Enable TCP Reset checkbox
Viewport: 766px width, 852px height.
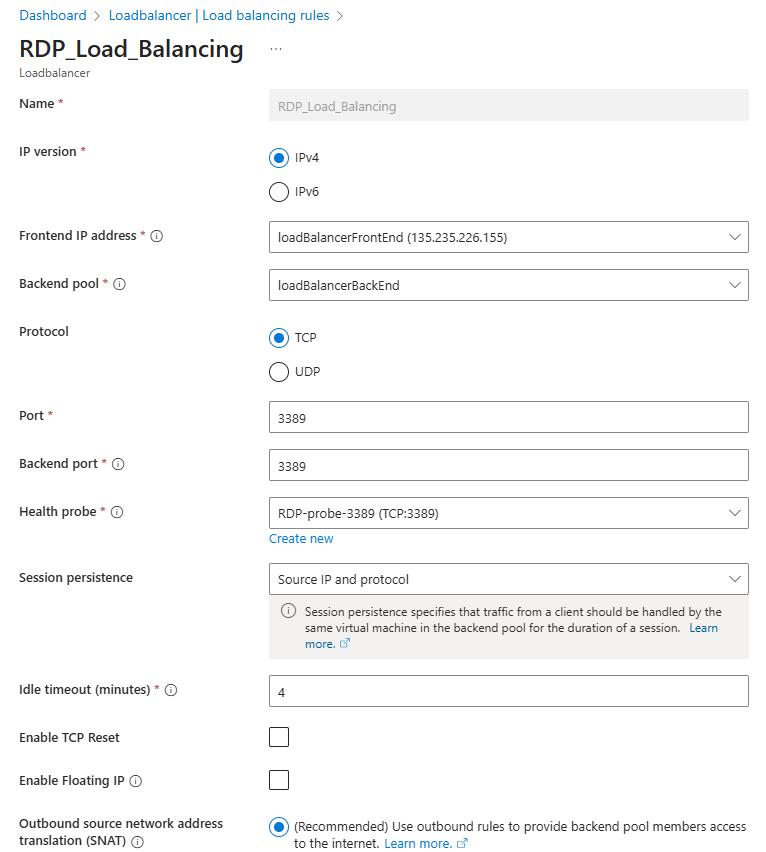278,737
